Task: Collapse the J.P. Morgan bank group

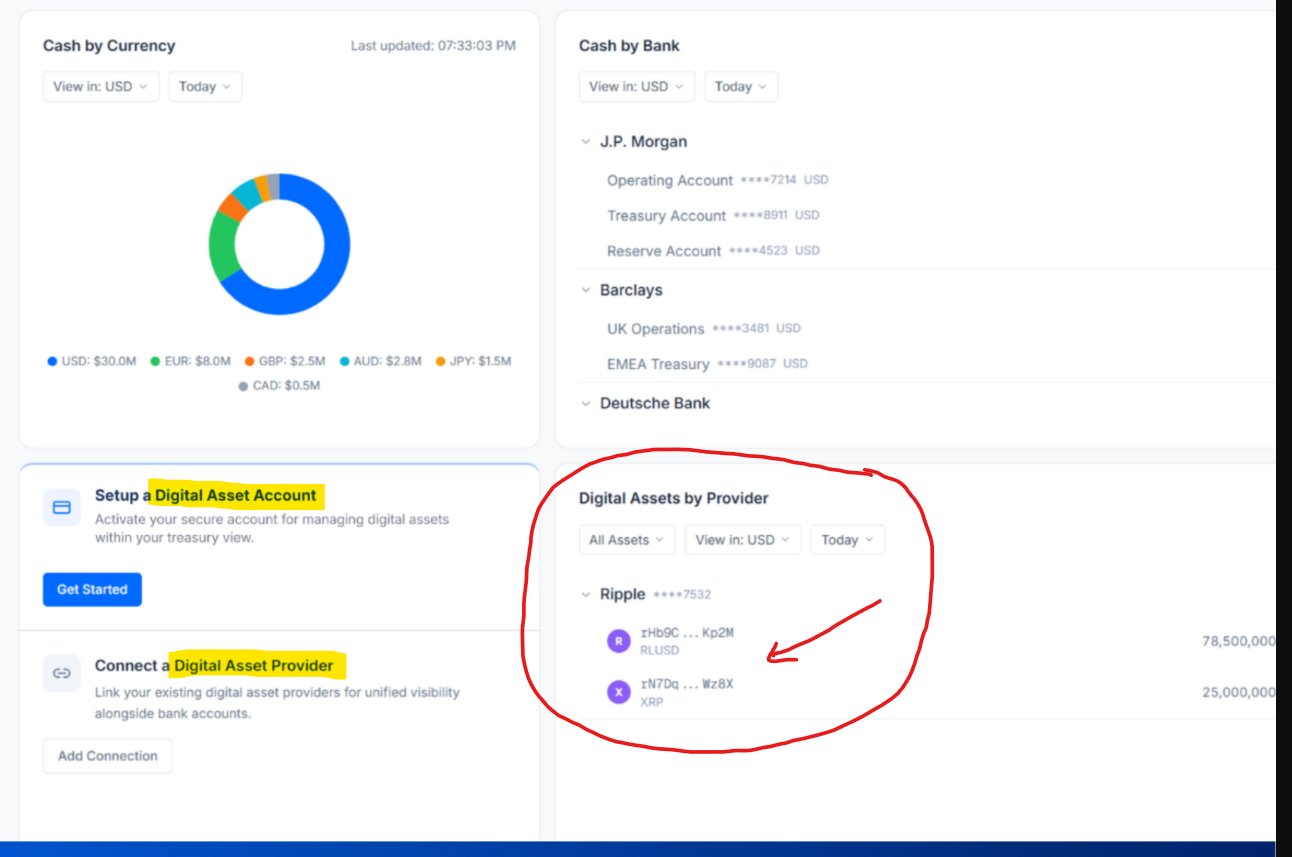Action: coord(586,142)
